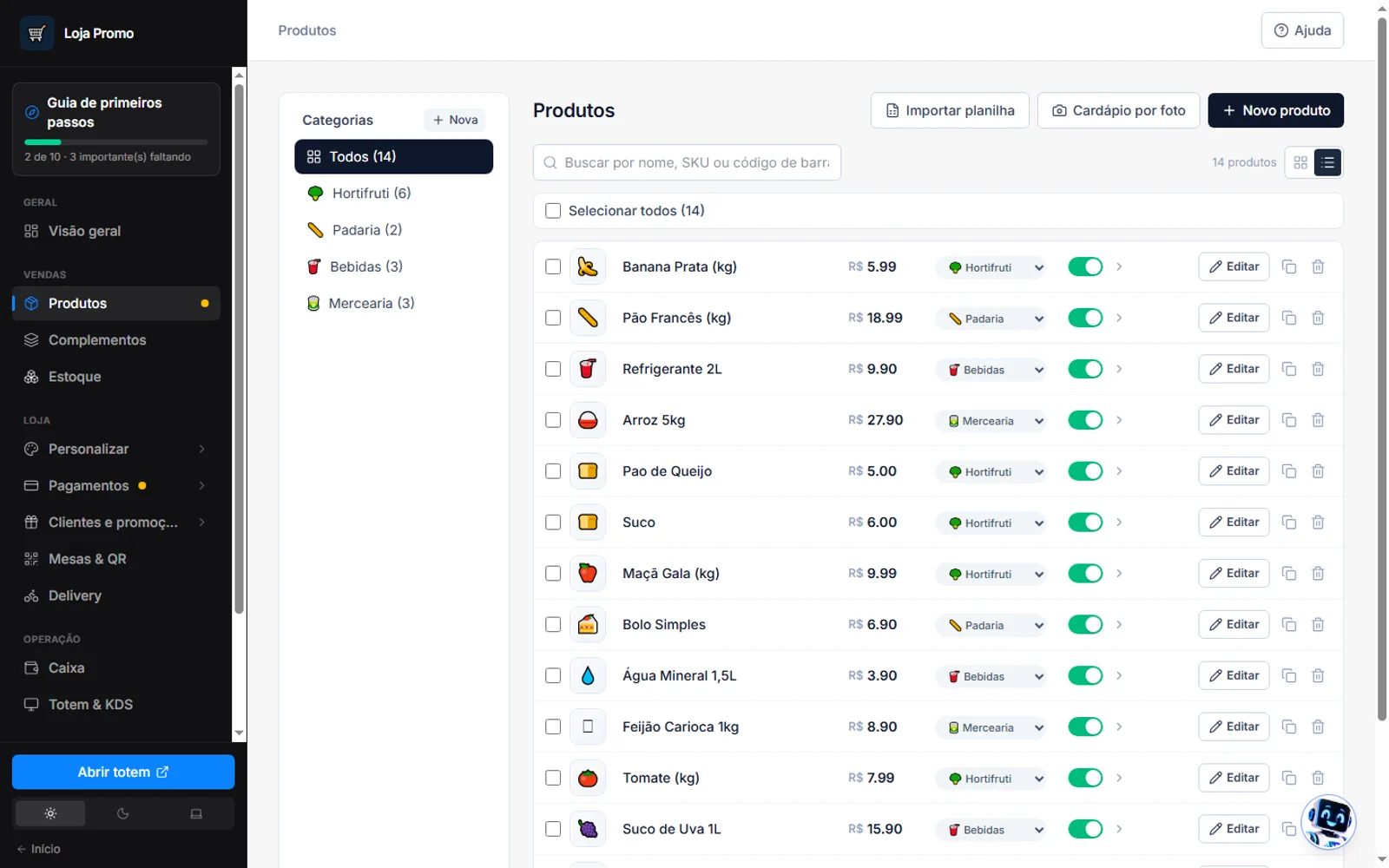Open Visão geral in the sidebar
The height and width of the screenshot is (868, 1389).
pos(116,231)
